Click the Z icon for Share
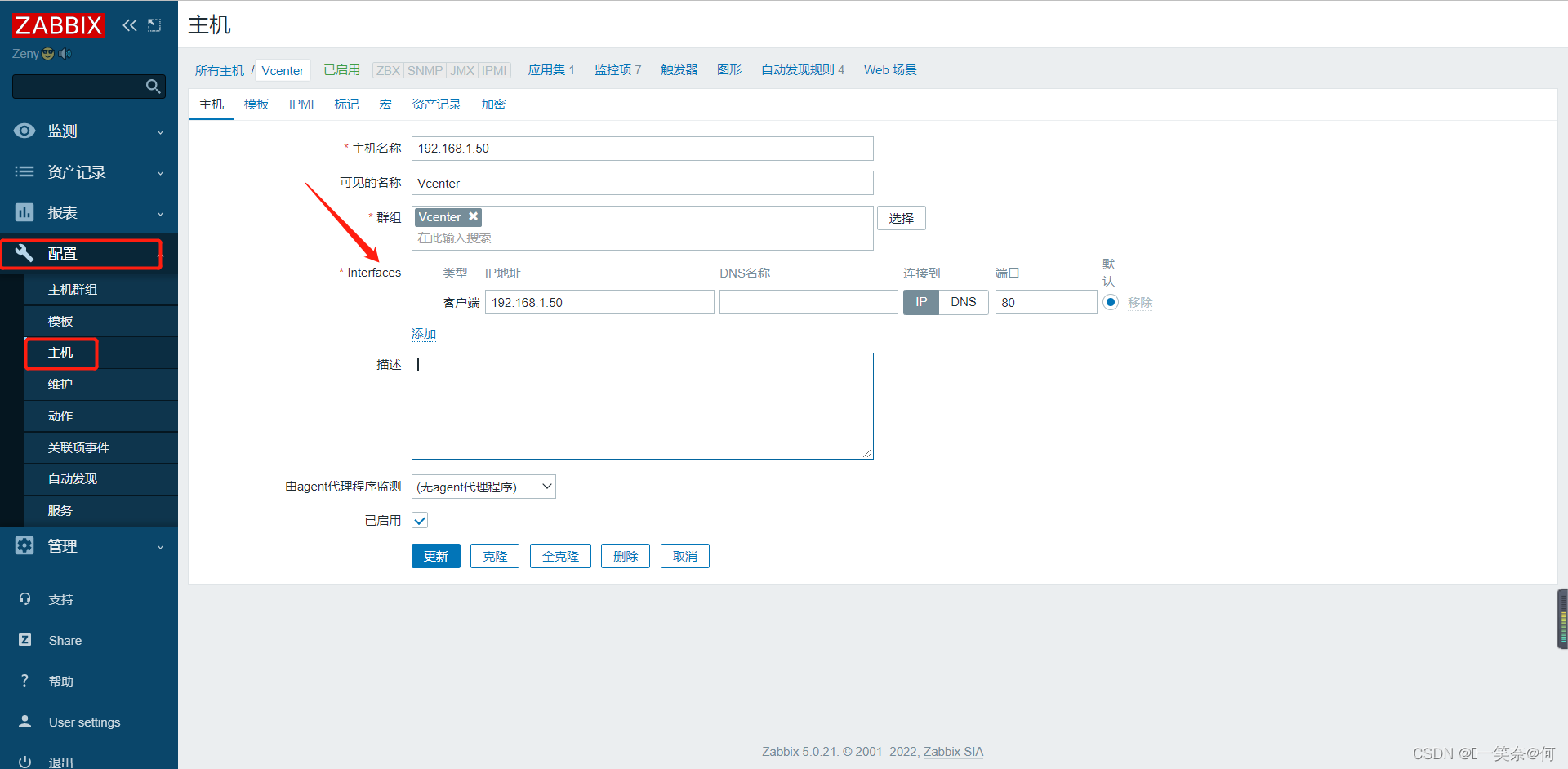Screen dimensions: 1568x769 coord(24,640)
